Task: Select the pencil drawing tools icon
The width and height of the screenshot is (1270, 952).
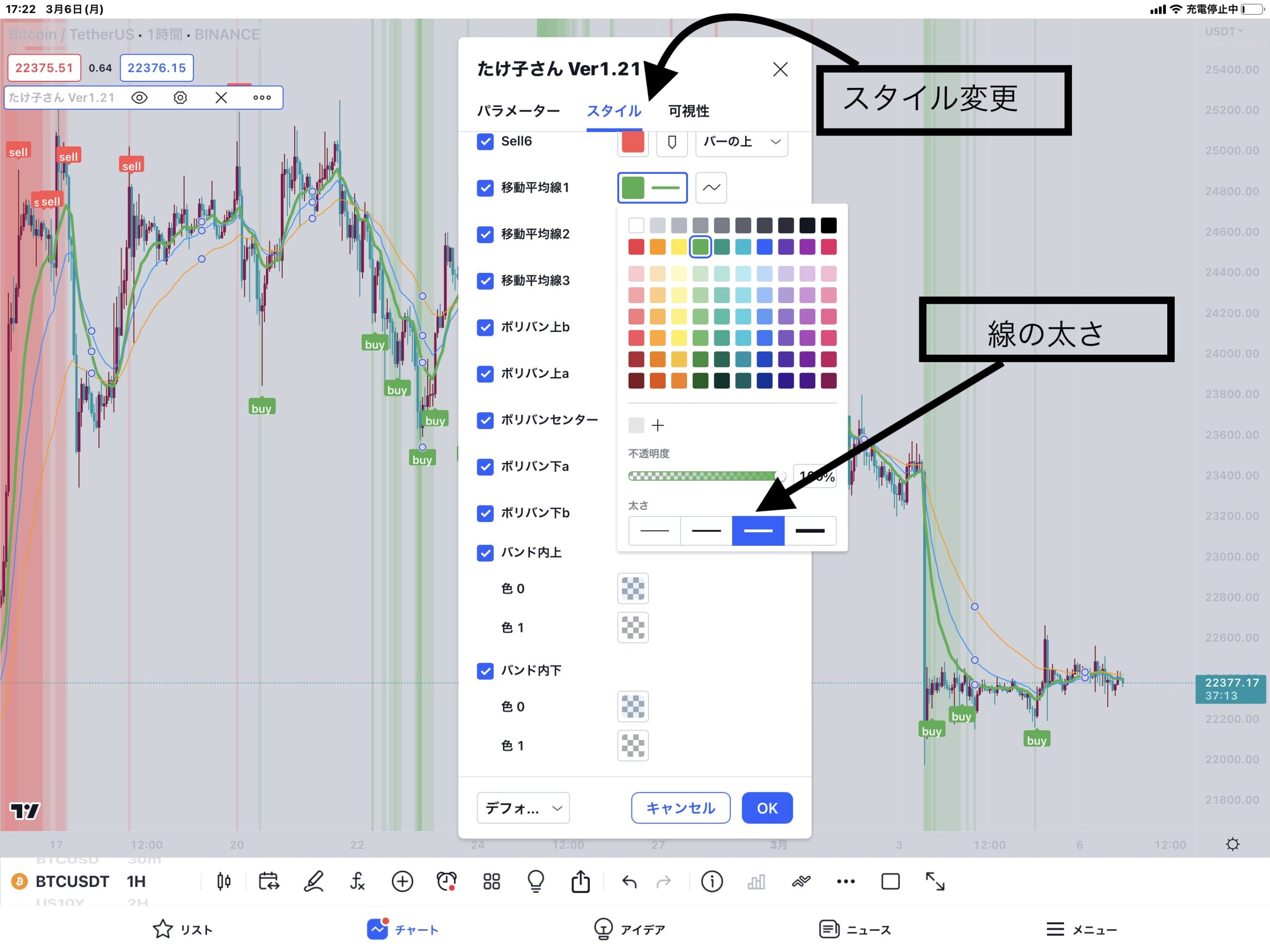Action: tap(314, 882)
